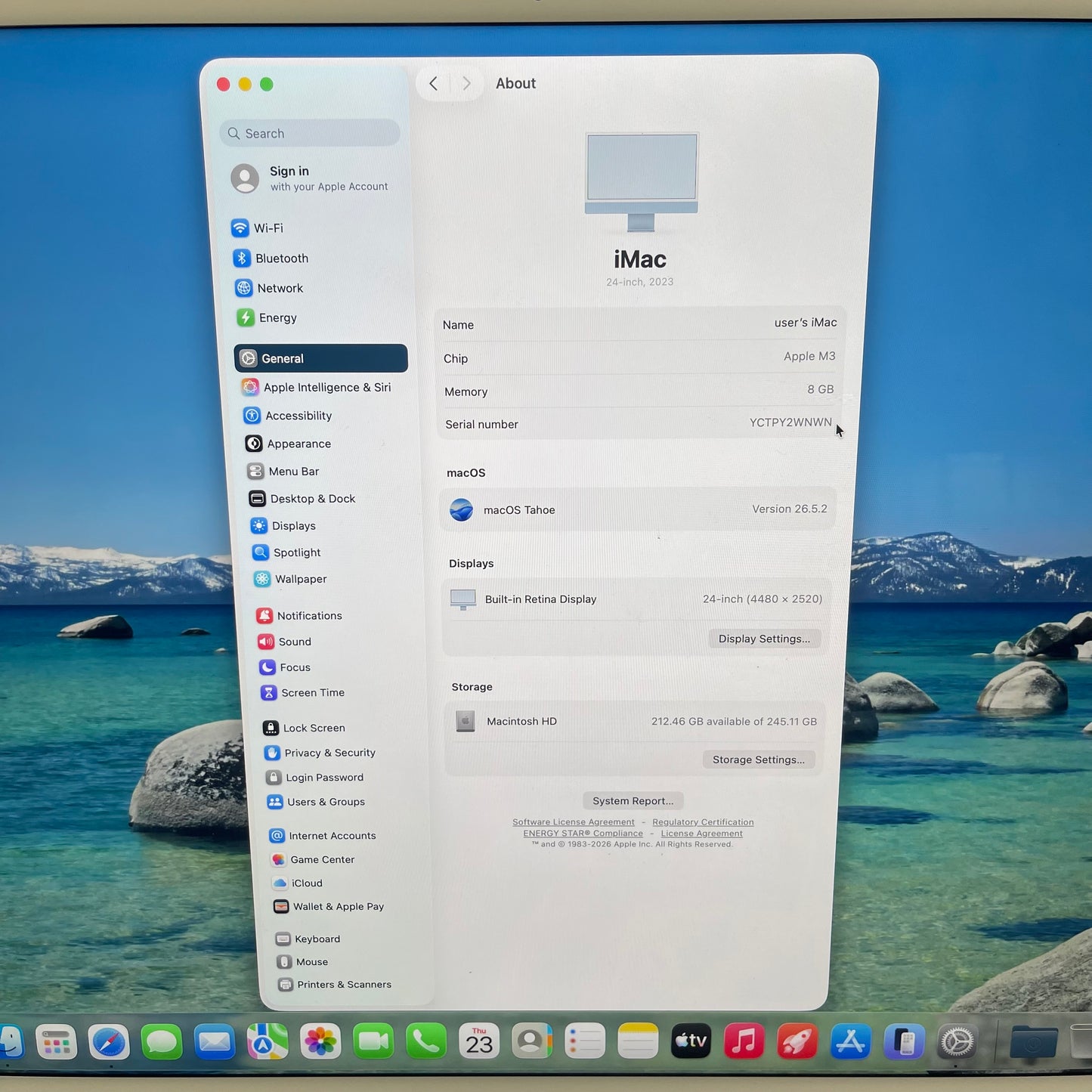The width and height of the screenshot is (1092, 1092).
Task: Select Network in the sidebar
Action: pyautogui.click(x=269, y=288)
